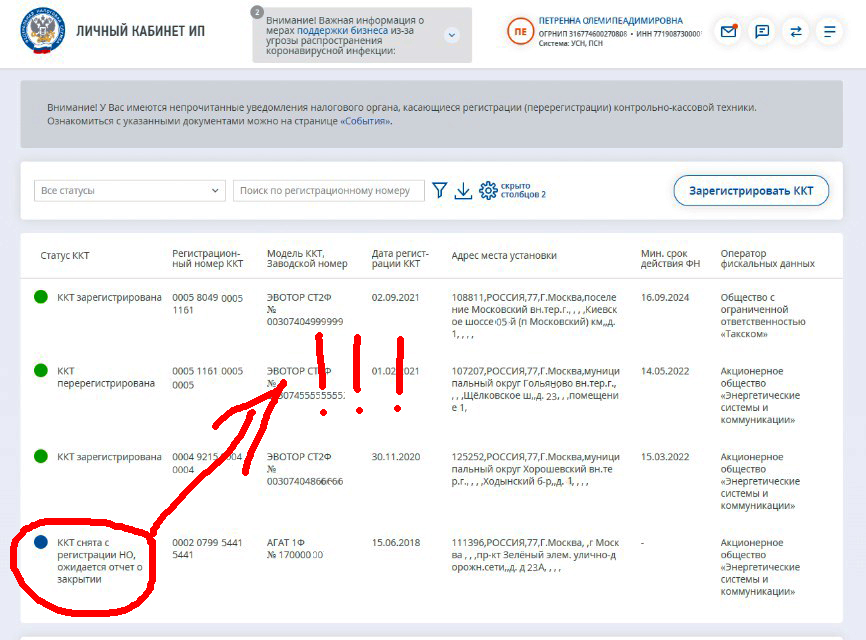The image size is (866, 640).
Task: Click the FNS tax service logo
Action: tap(40, 31)
